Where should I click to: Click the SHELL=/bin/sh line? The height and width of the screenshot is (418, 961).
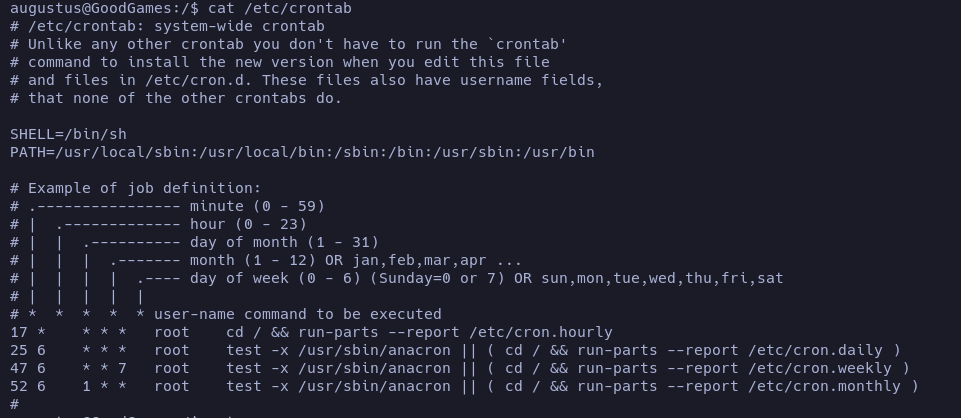tap(68, 134)
